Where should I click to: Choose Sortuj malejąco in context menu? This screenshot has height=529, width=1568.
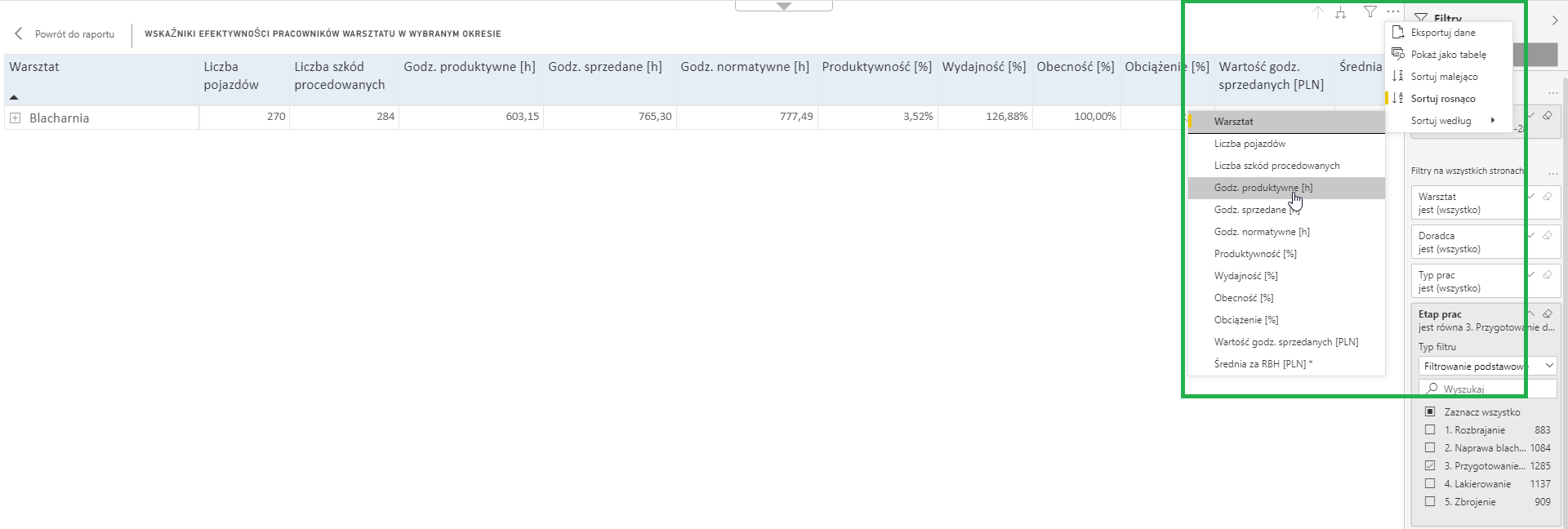[x=1444, y=77]
